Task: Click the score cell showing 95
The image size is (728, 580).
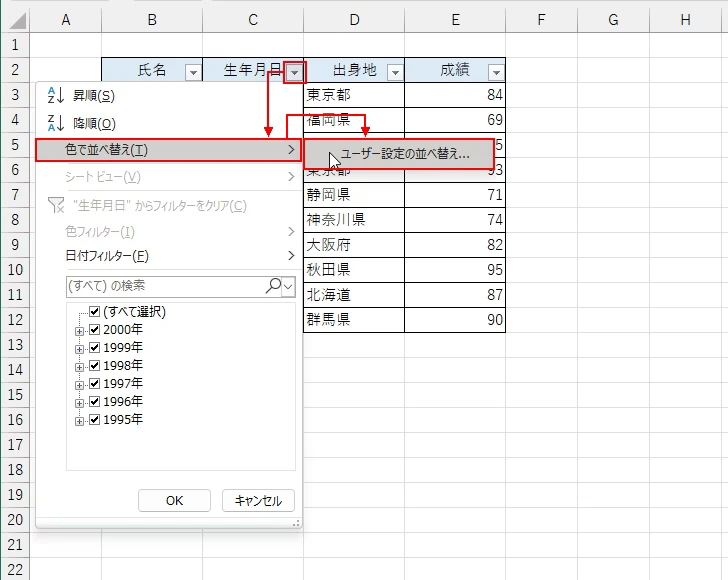Action: click(x=455, y=270)
